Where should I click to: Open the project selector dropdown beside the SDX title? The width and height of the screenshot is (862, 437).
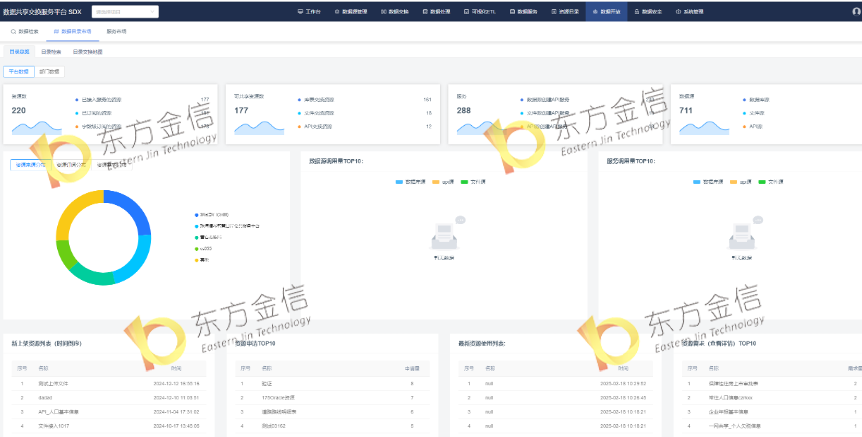125,12
